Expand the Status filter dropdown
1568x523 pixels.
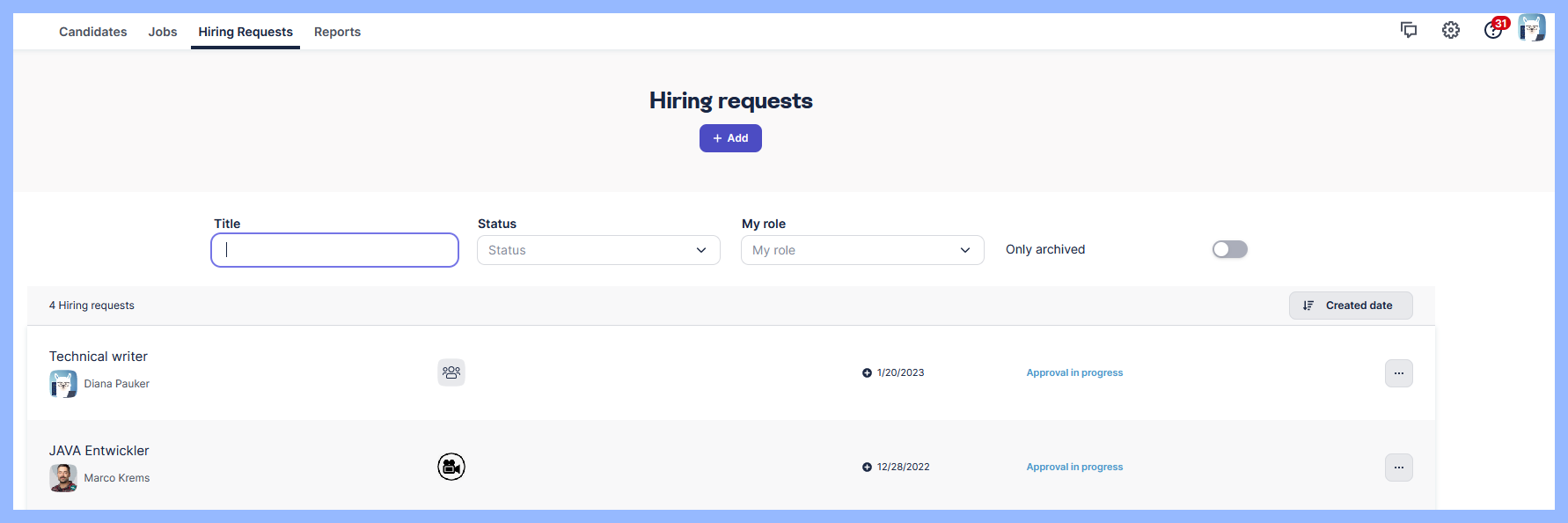point(598,250)
